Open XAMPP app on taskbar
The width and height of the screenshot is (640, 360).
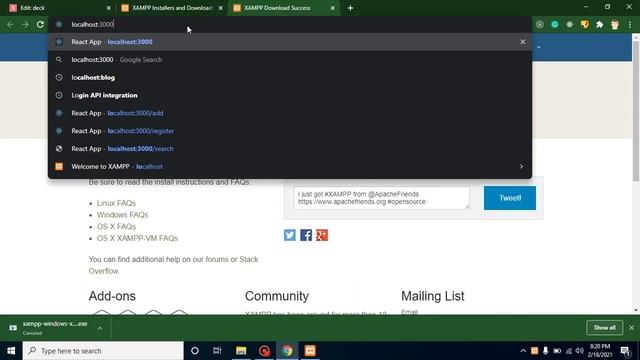(x=310, y=351)
